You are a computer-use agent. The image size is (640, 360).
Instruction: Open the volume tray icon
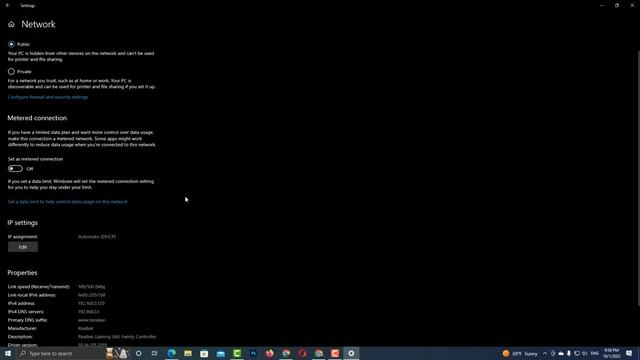point(584,353)
